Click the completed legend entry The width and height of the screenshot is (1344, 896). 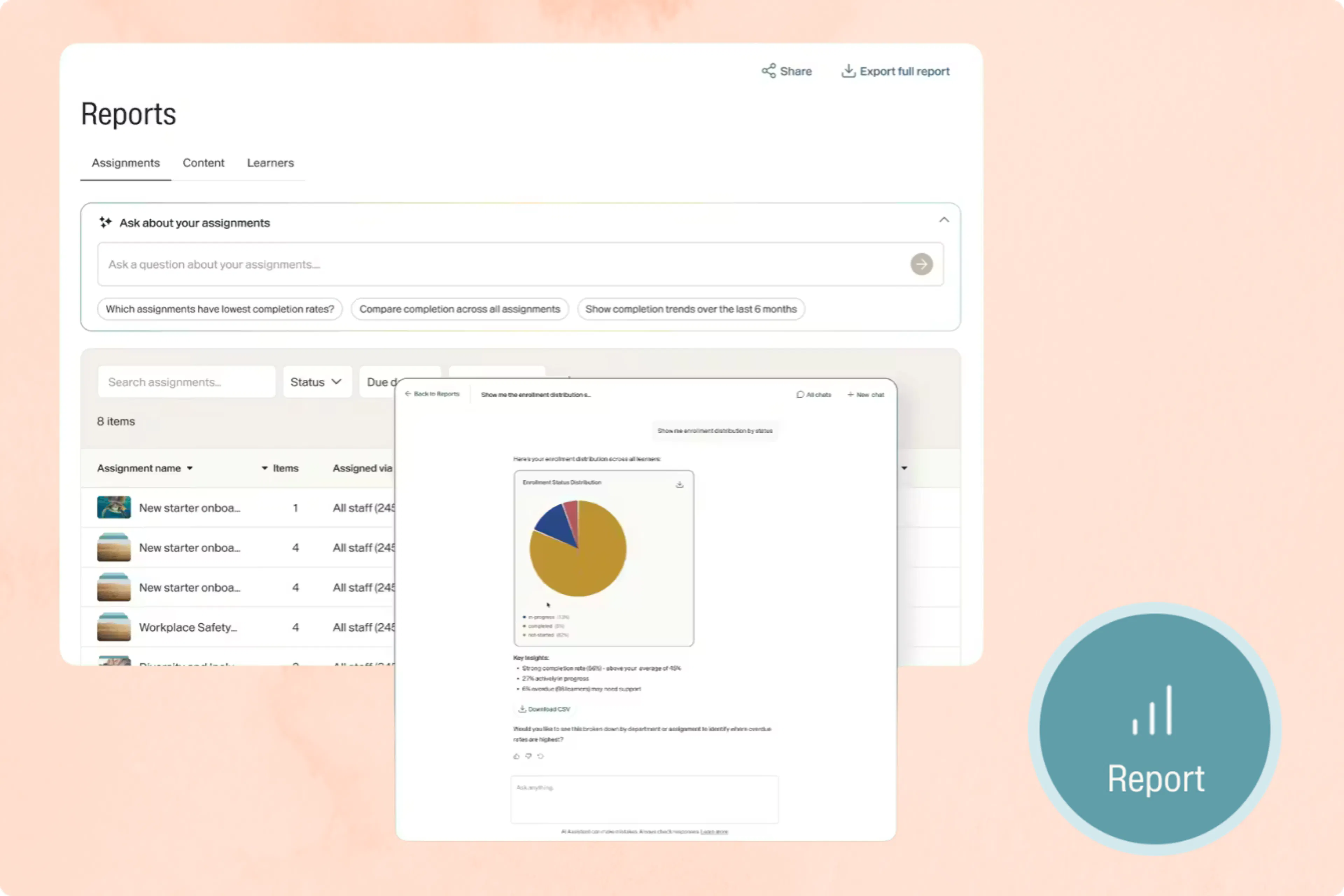point(544,626)
